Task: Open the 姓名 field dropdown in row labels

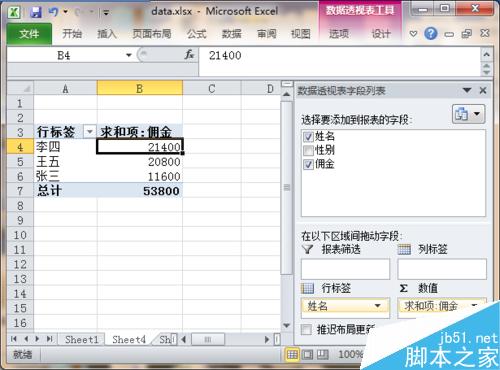Action: pyautogui.click(x=377, y=306)
